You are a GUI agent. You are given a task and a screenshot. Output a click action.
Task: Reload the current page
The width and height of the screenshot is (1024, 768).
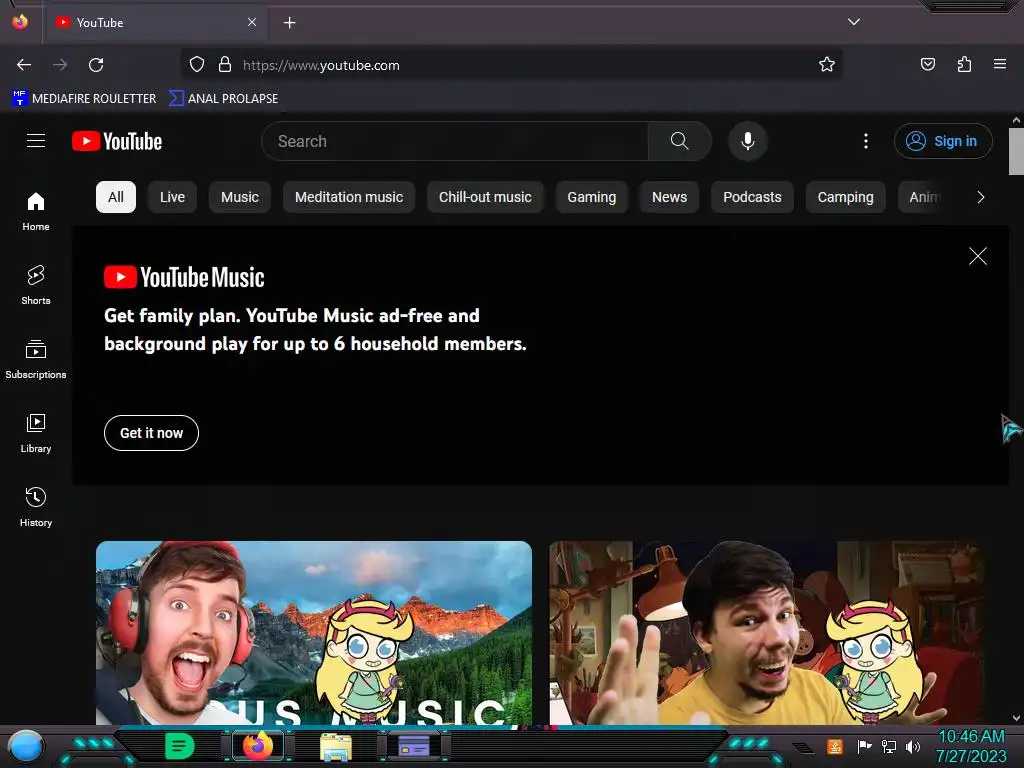coord(96,65)
